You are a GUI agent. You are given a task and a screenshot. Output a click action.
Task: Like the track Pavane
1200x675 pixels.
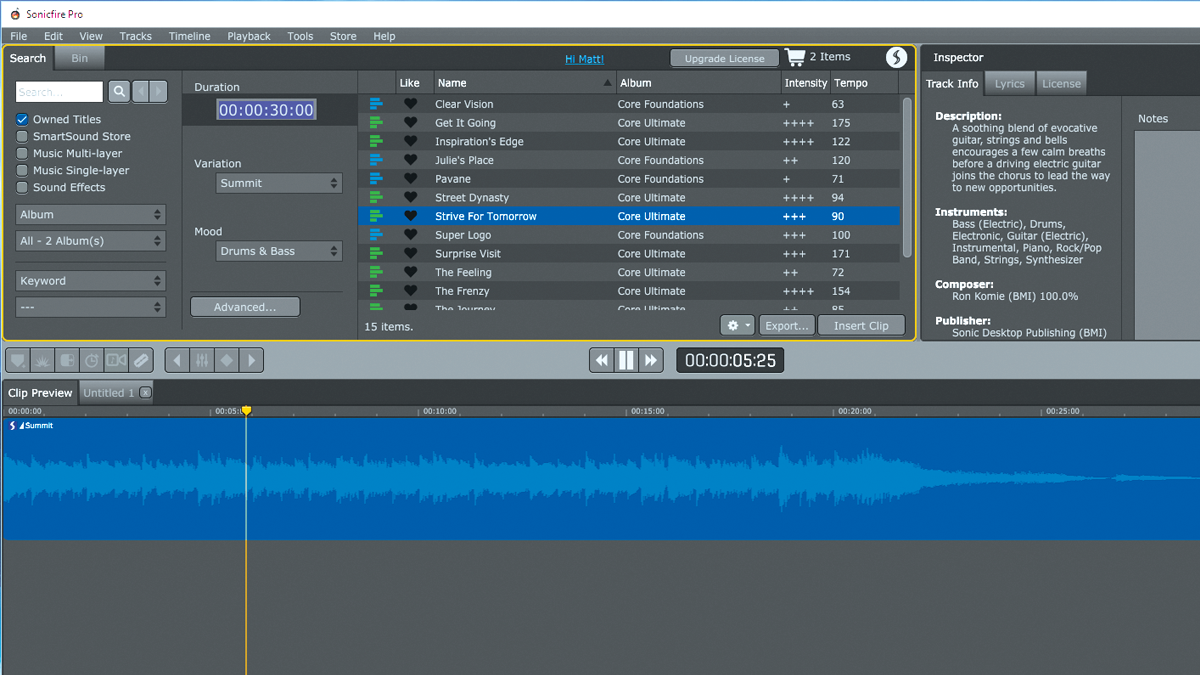(x=410, y=179)
